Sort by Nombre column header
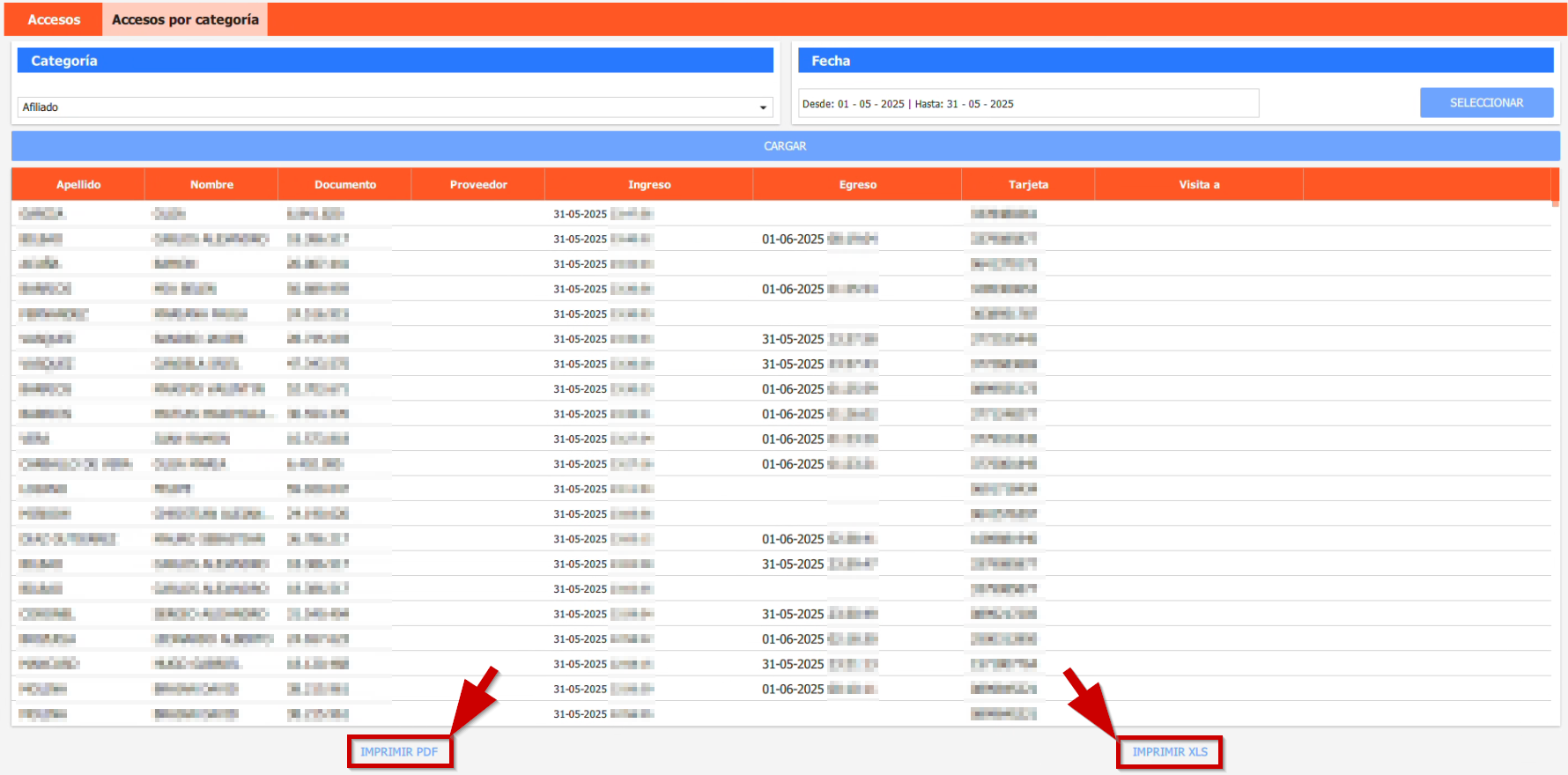1568x775 pixels. pos(211,185)
